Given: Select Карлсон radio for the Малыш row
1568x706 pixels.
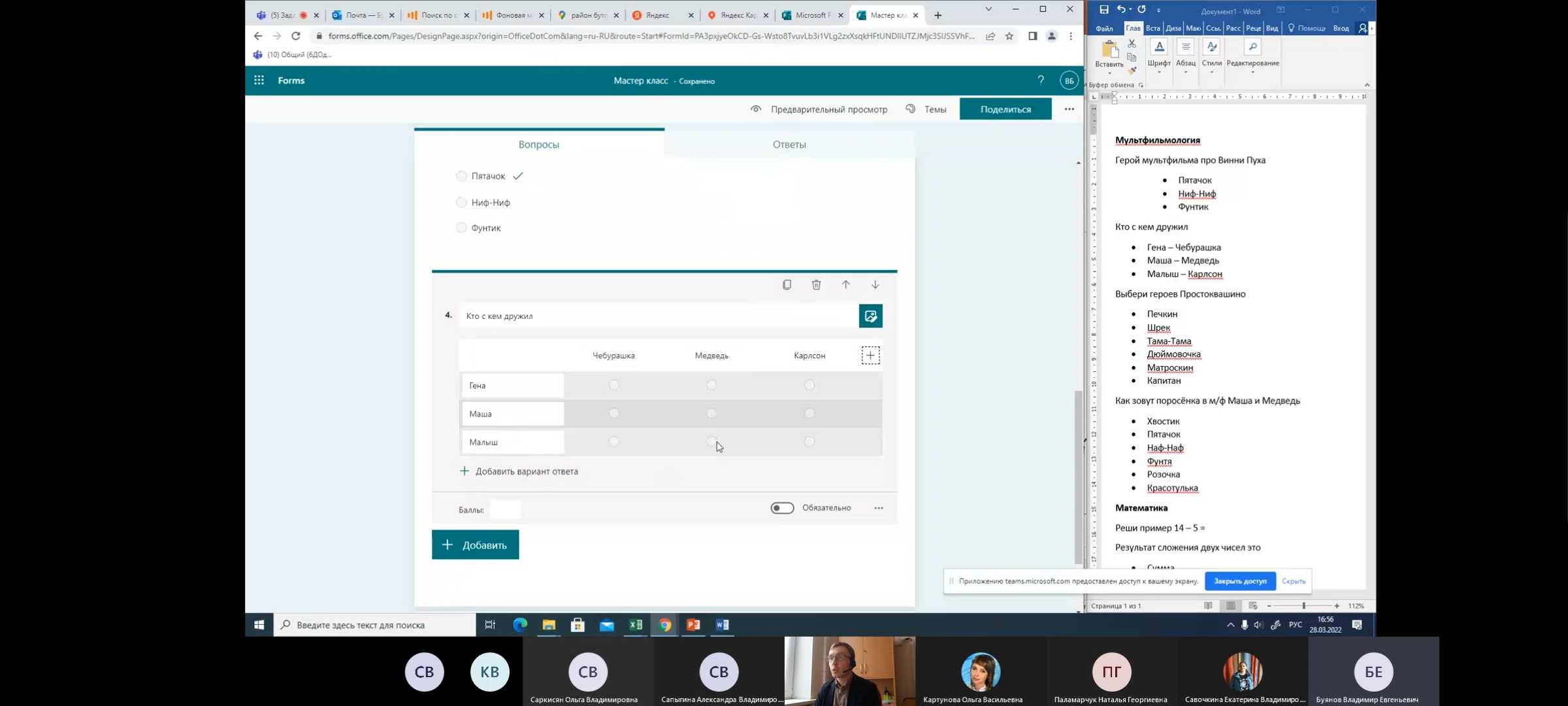Looking at the screenshot, I should pyautogui.click(x=809, y=442).
